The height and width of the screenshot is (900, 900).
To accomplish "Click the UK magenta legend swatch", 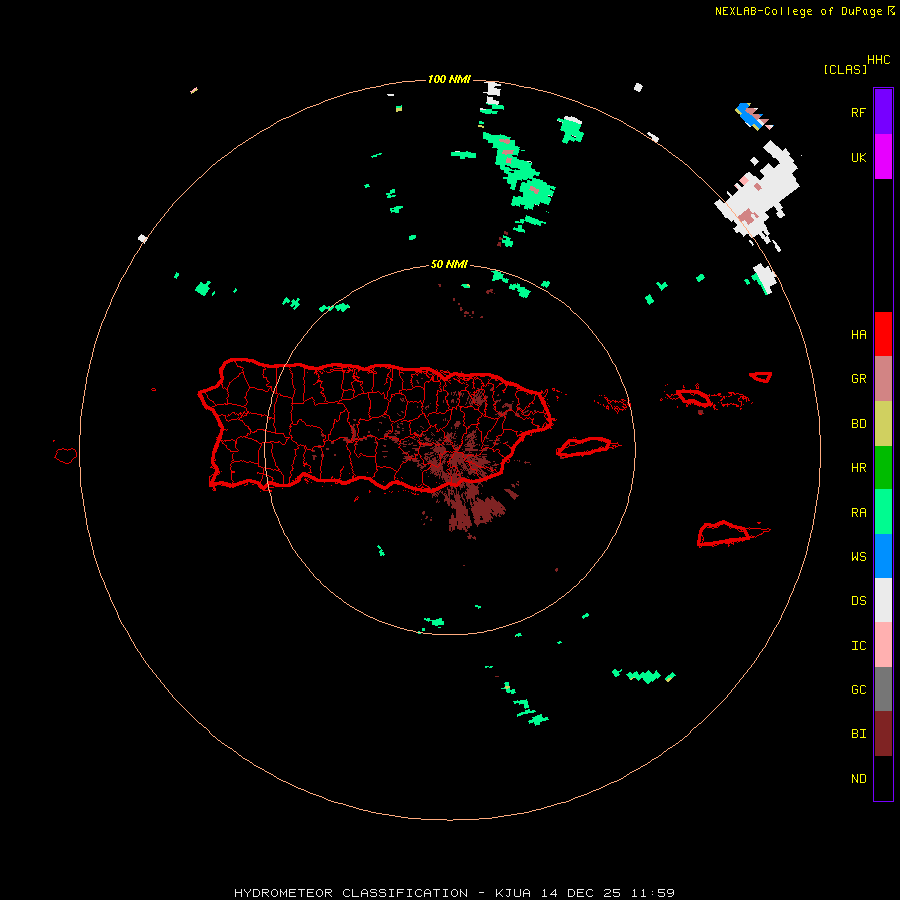I will click(x=883, y=157).
